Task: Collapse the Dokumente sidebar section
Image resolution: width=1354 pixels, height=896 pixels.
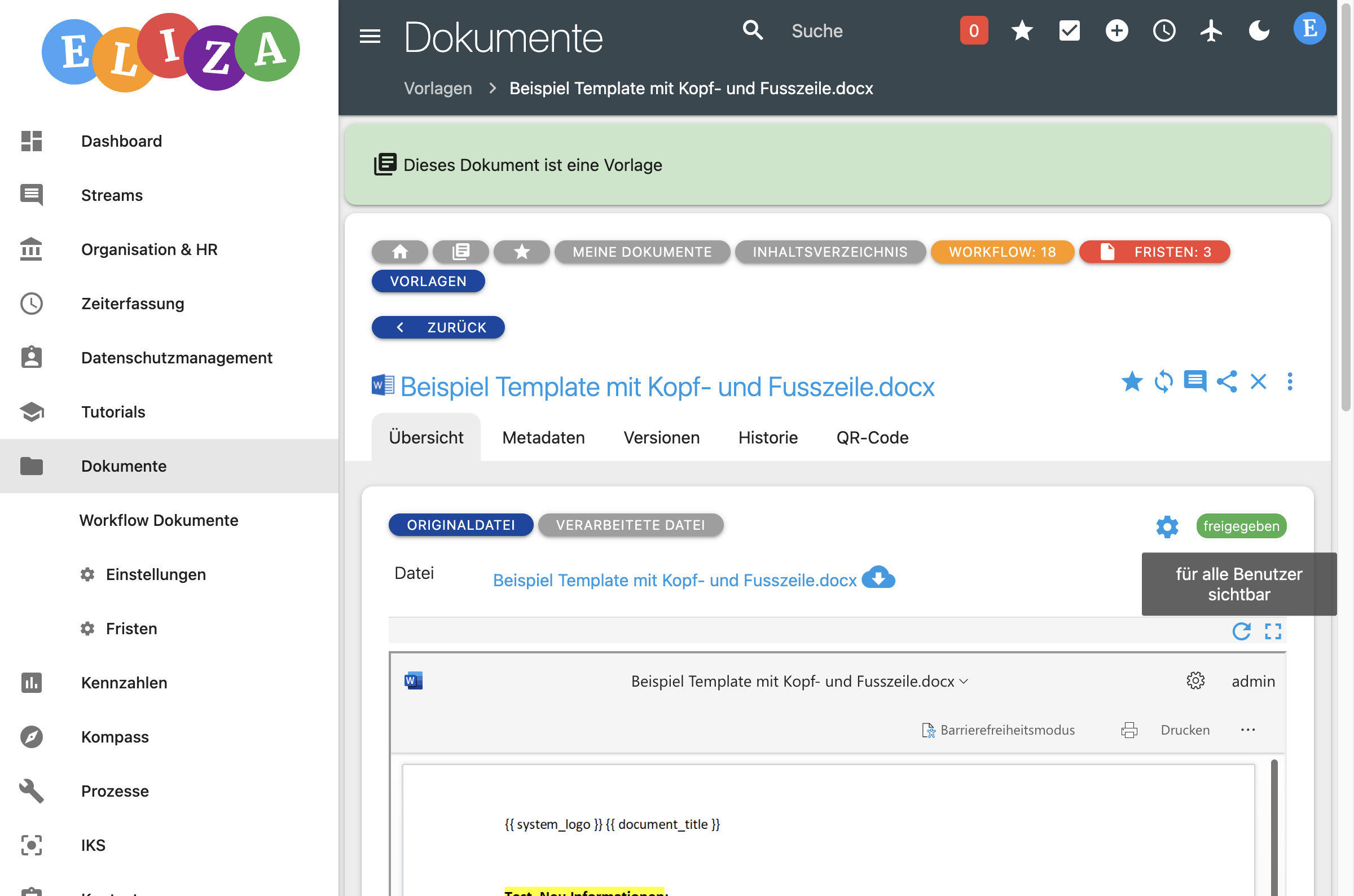Action: [x=169, y=466]
